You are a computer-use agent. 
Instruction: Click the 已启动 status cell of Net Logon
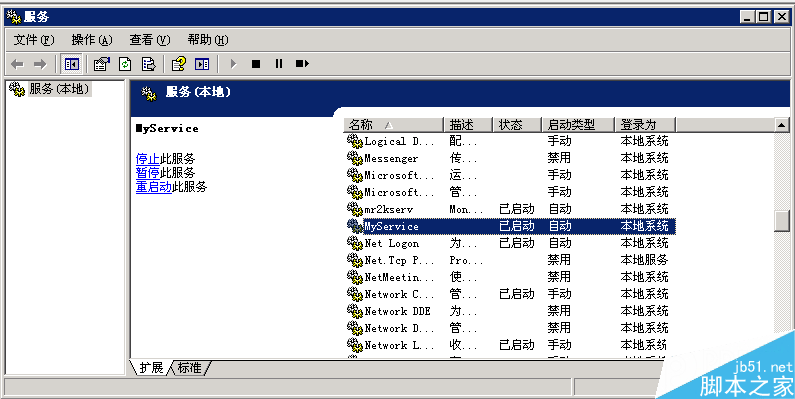point(517,243)
